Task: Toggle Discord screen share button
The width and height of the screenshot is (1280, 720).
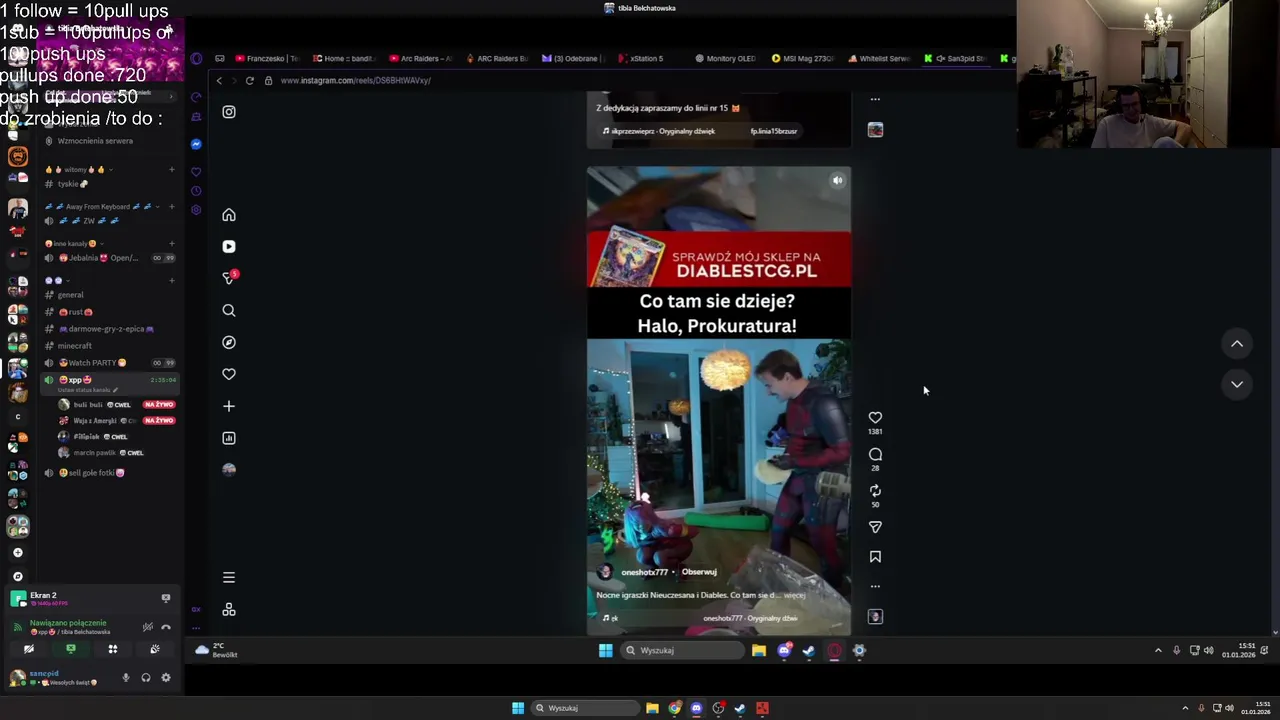Action: coord(70,649)
